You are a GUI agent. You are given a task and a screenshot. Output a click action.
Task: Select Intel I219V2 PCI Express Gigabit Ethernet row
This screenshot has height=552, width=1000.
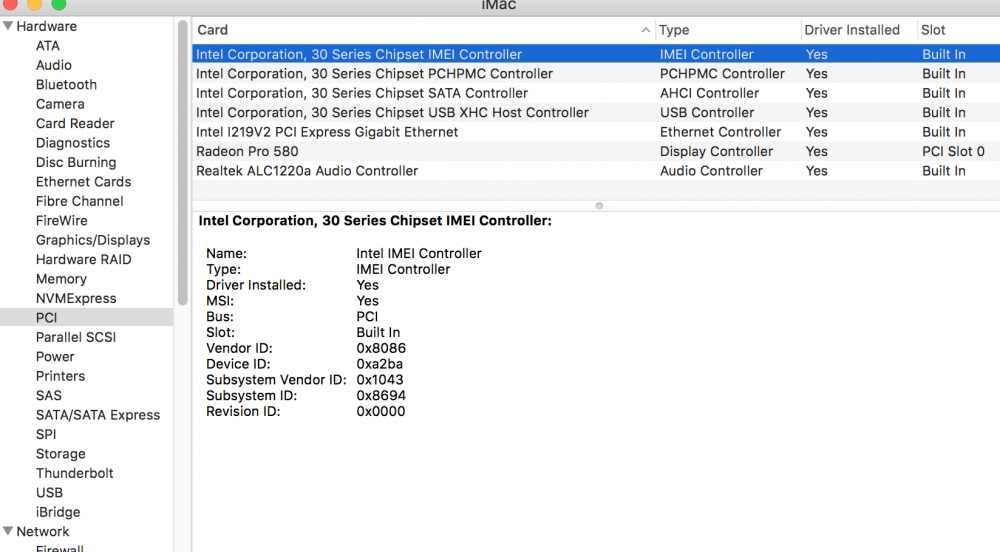pos(596,132)
